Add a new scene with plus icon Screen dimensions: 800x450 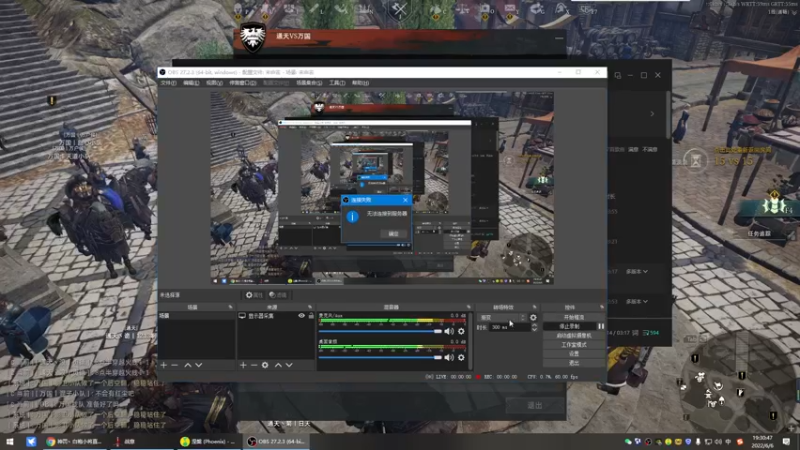[164, 365]
